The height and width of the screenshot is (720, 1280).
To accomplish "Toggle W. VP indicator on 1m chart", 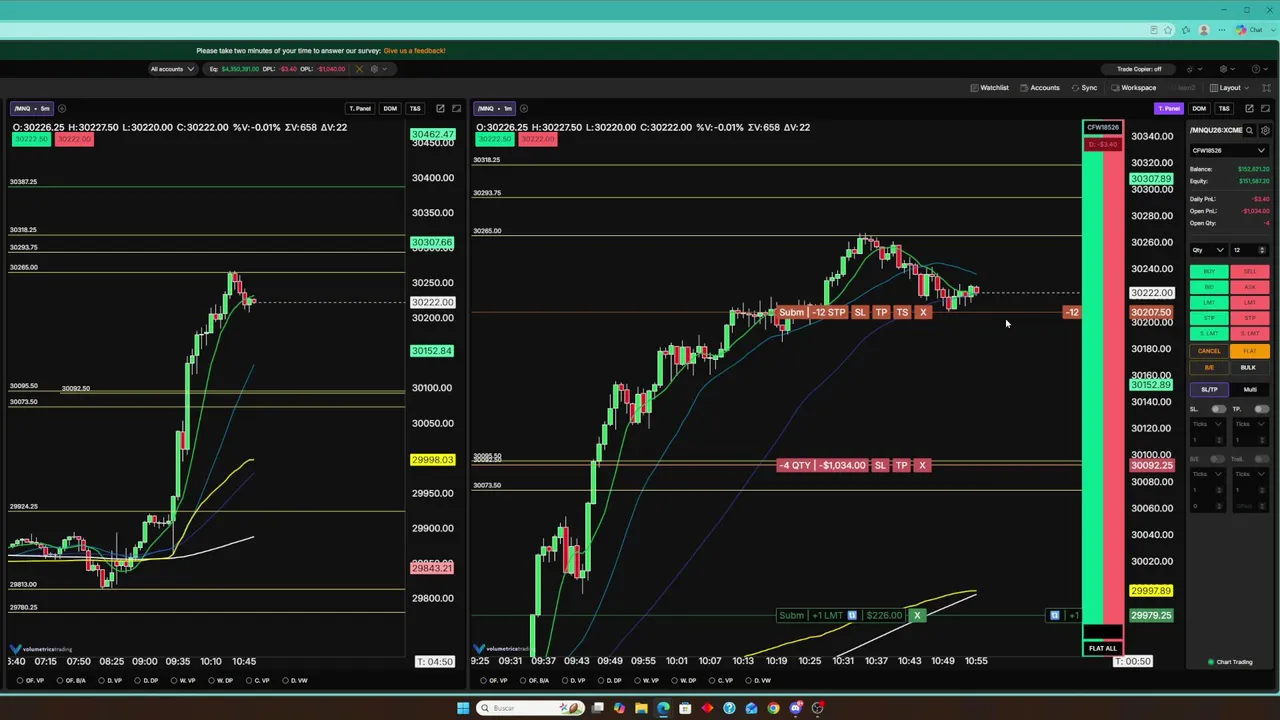I will 646,681.
